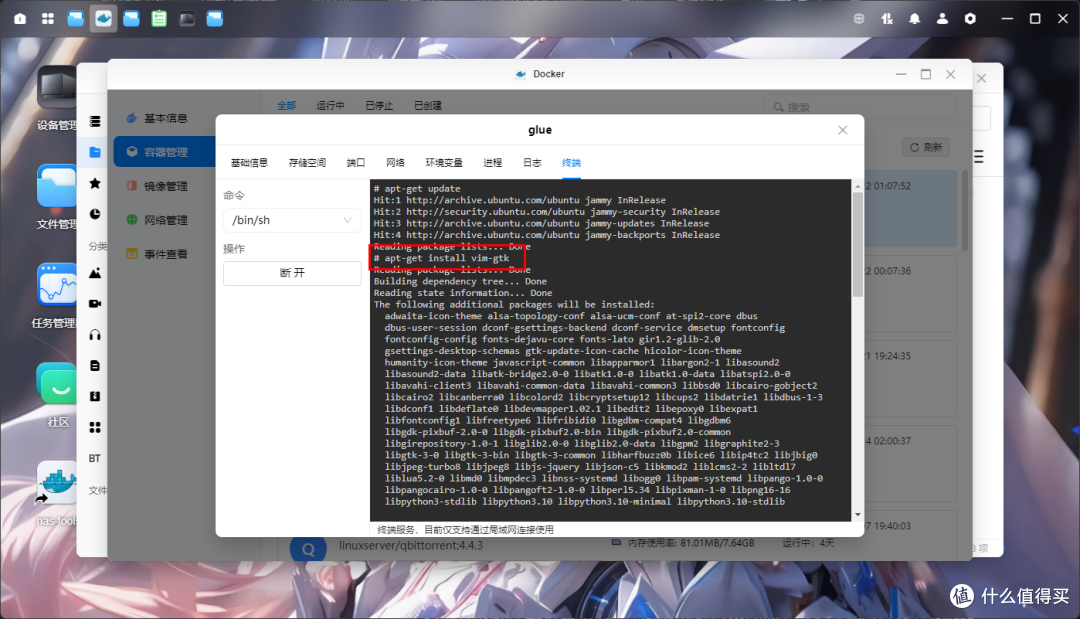Select video camera category icon in sidebar
The height and width of the screenshot is (619, 1080).
click(x=95, y=304)
